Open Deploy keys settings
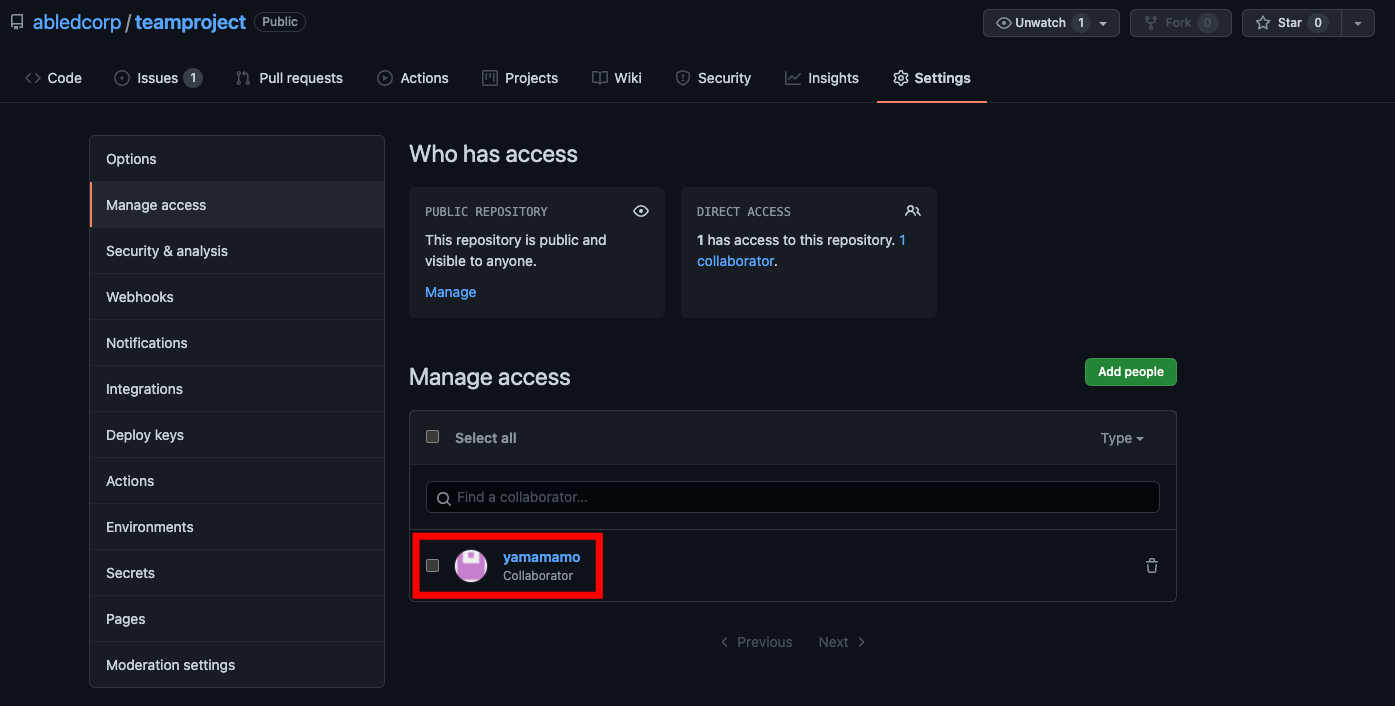 (237, 435)
